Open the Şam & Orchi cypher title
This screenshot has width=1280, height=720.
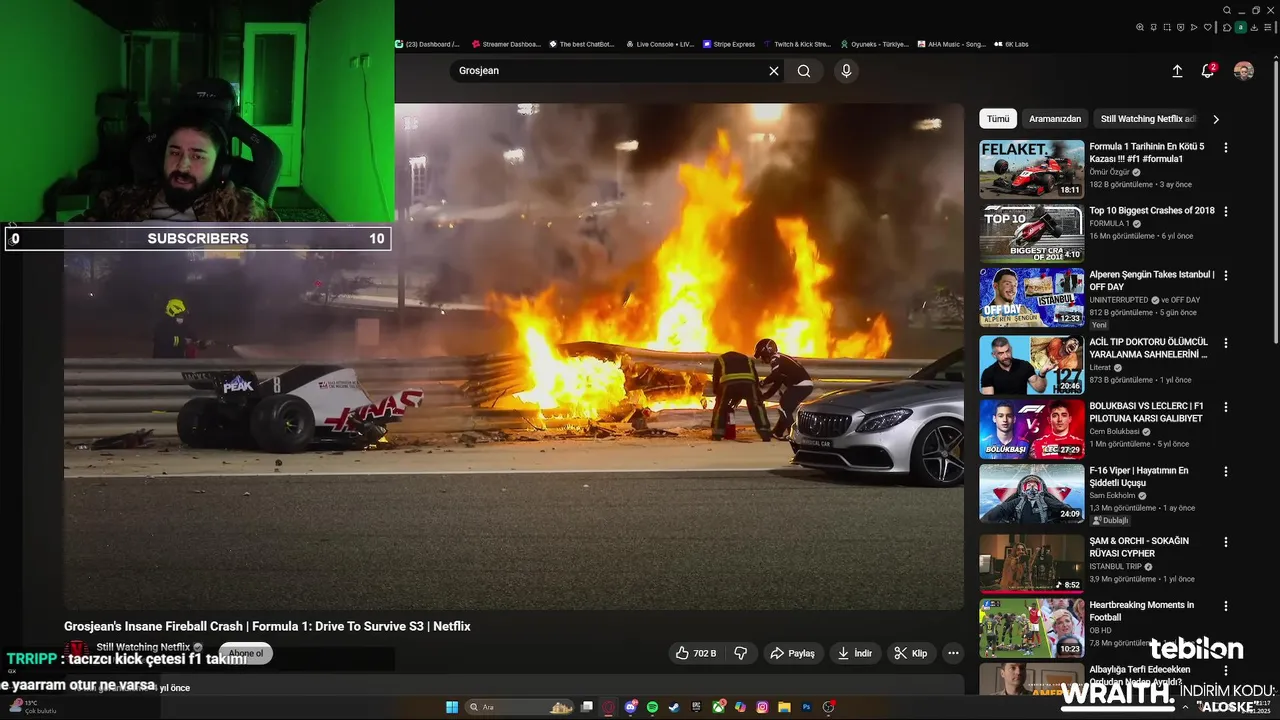[x=1139, y=547]
